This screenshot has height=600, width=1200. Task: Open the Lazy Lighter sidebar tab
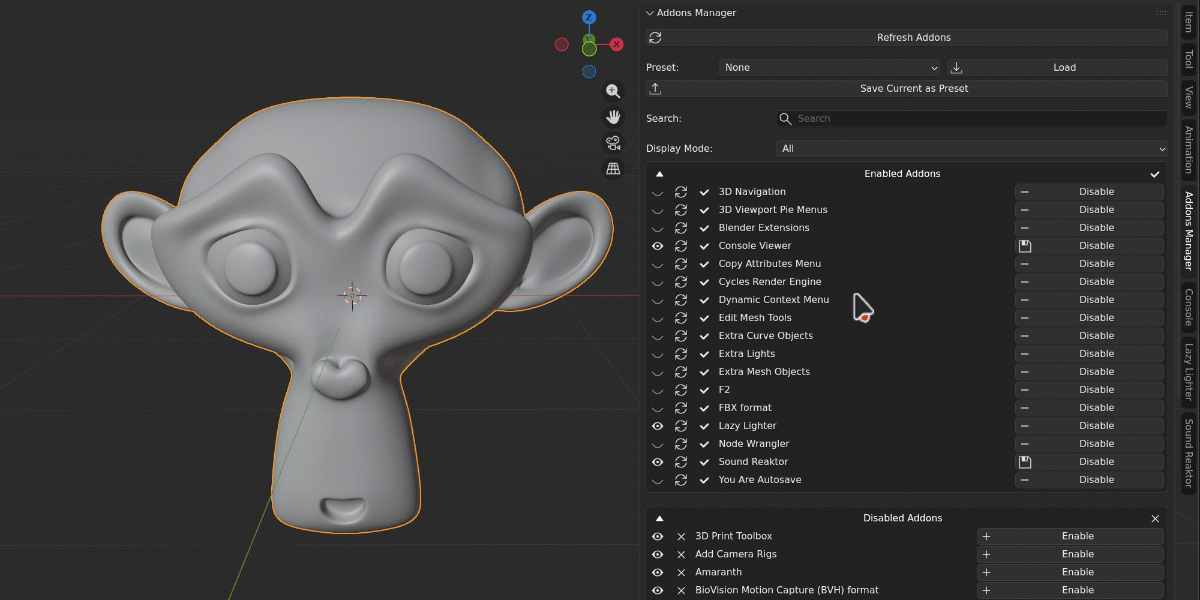(x=1189, y=371)
